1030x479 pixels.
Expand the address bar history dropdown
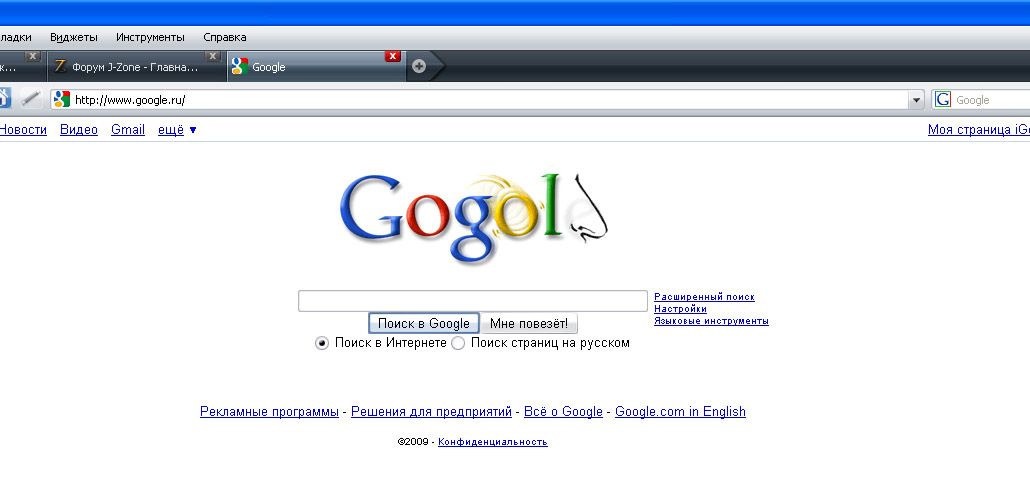pyautogui.click(x=916, y=100)
